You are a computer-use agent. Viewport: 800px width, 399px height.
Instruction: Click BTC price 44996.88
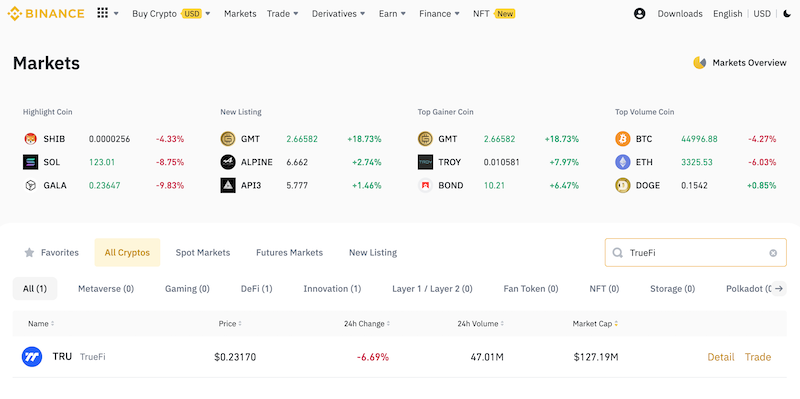pos(699,139)
